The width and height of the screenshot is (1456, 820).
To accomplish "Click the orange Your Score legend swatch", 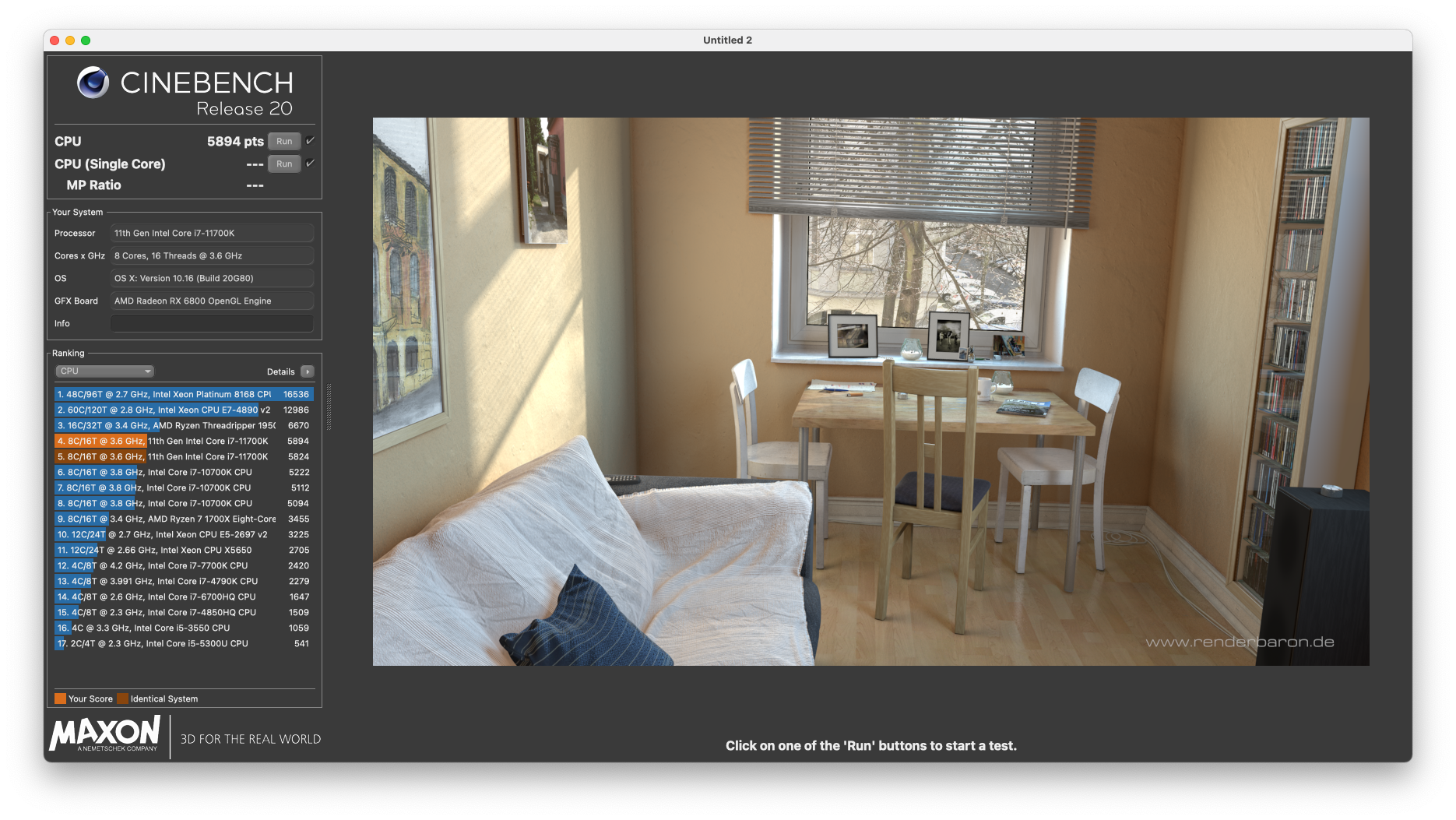I will (x=60, y=699).
